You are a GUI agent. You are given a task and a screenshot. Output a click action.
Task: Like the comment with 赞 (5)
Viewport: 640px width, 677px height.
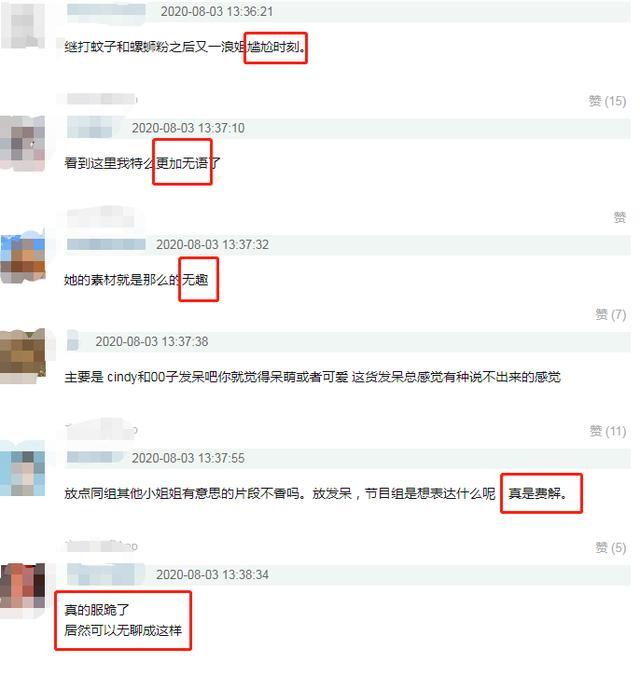[x=611, y=547]
